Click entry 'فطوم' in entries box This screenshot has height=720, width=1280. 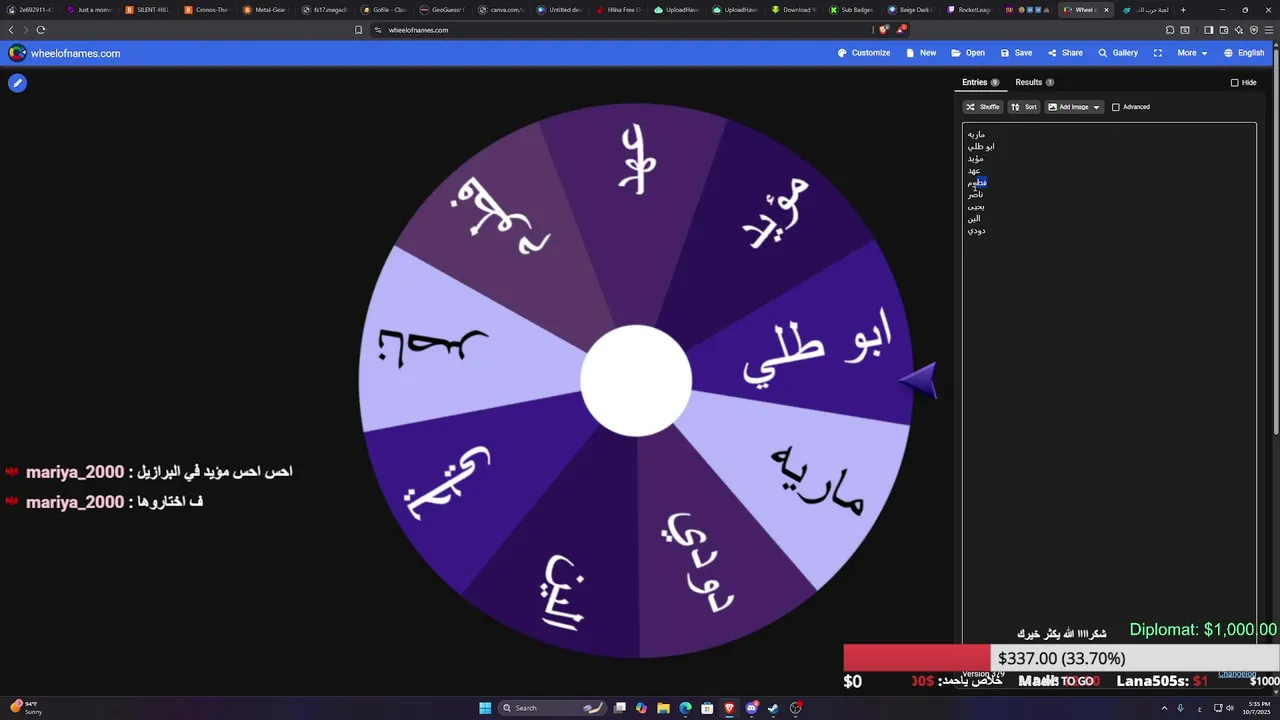pyautogui.click(x=977, y=182)
